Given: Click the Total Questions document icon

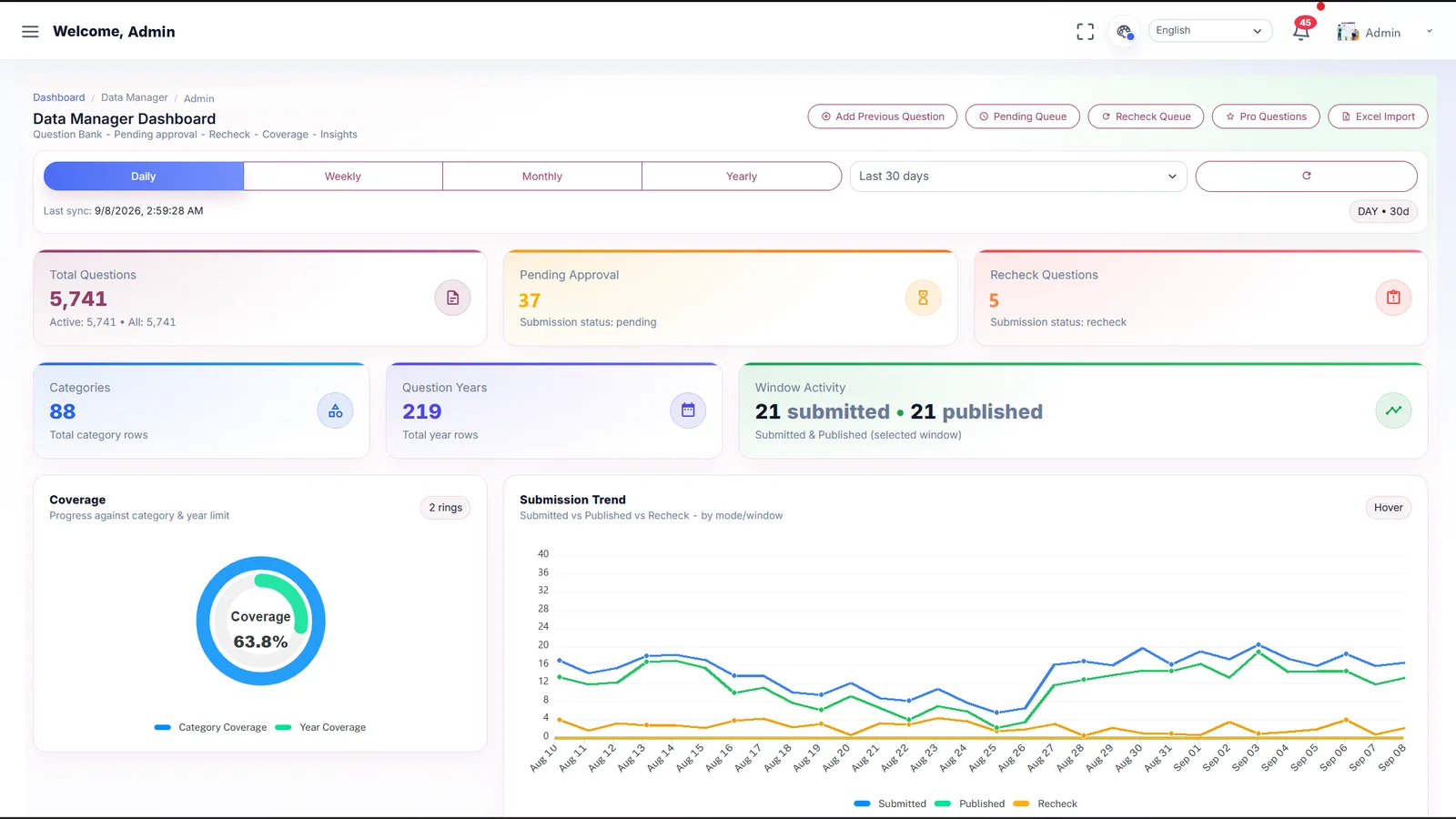Looking at the screenshot, I should click(x=452, y=298).
